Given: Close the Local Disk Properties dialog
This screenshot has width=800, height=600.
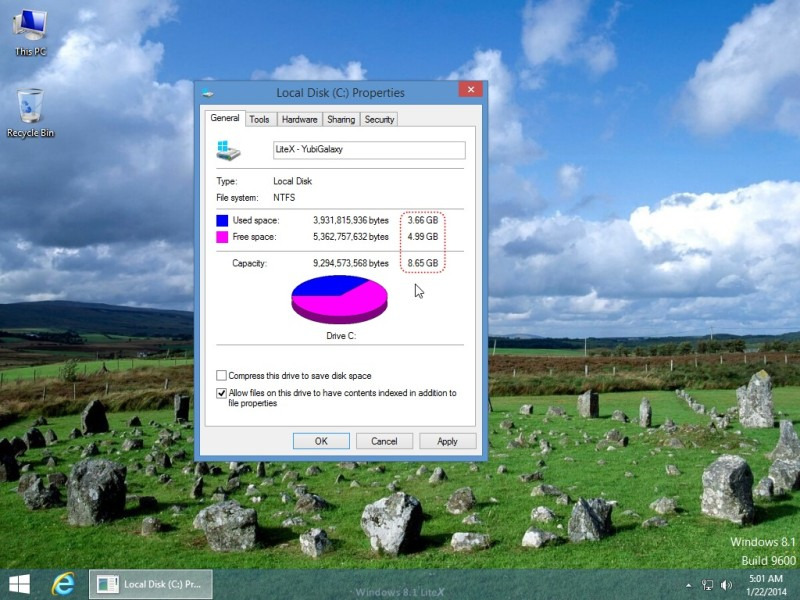Looking at the screenshot, I should (470, 90).
